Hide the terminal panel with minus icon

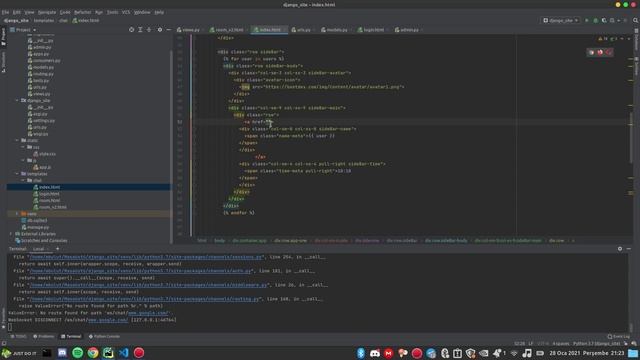629,249
